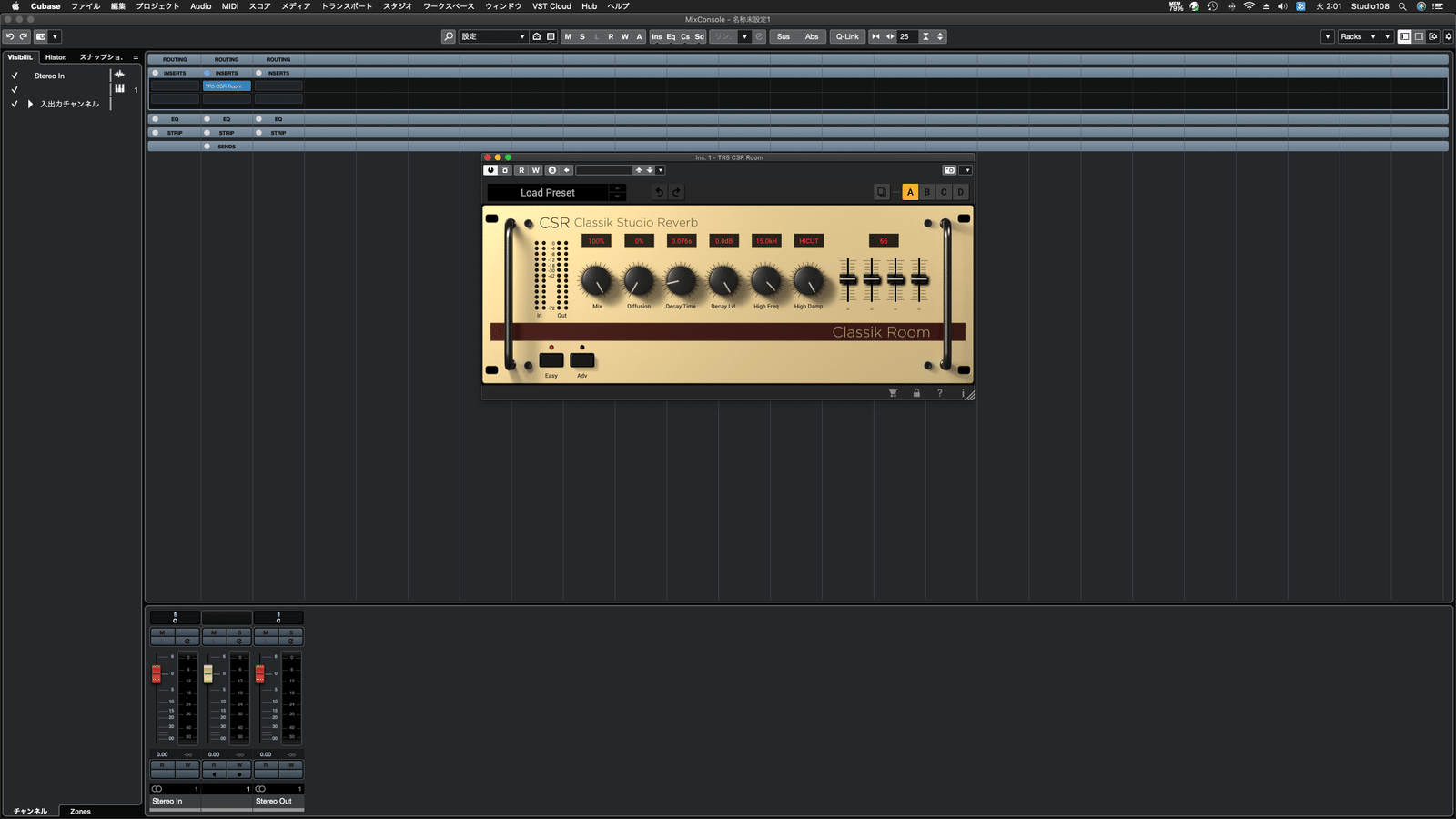
Task: Toggle the plugin Read automation R button
Action: point(521,170)
